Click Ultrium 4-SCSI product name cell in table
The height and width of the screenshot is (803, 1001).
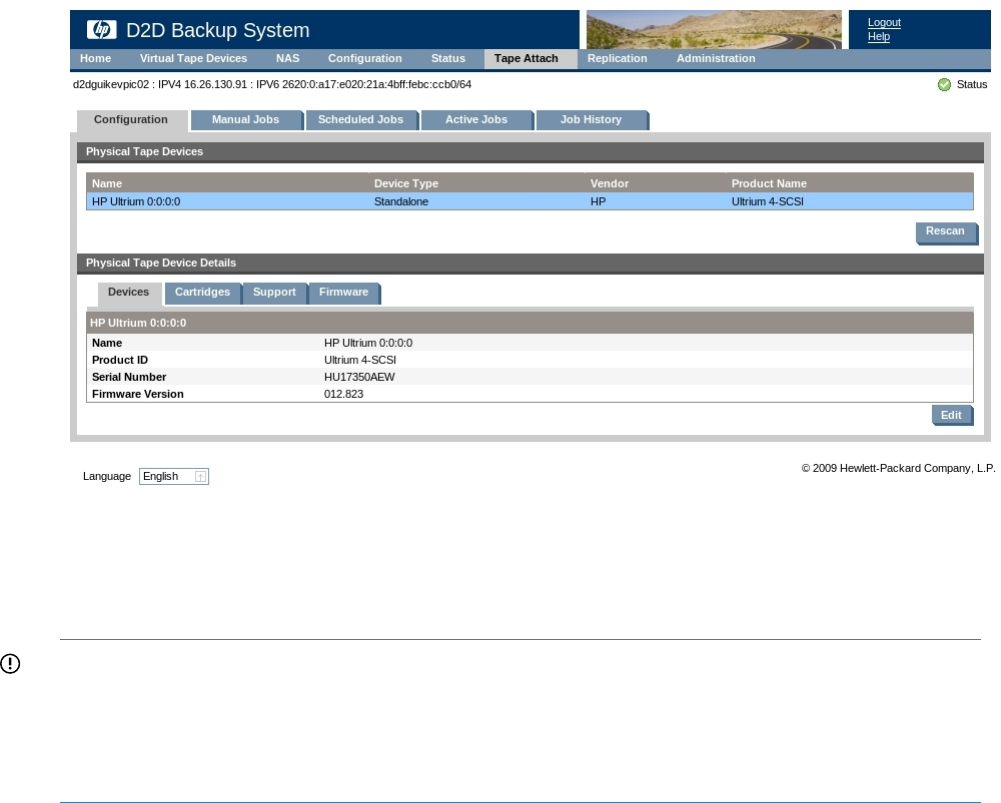pos(767,202)
